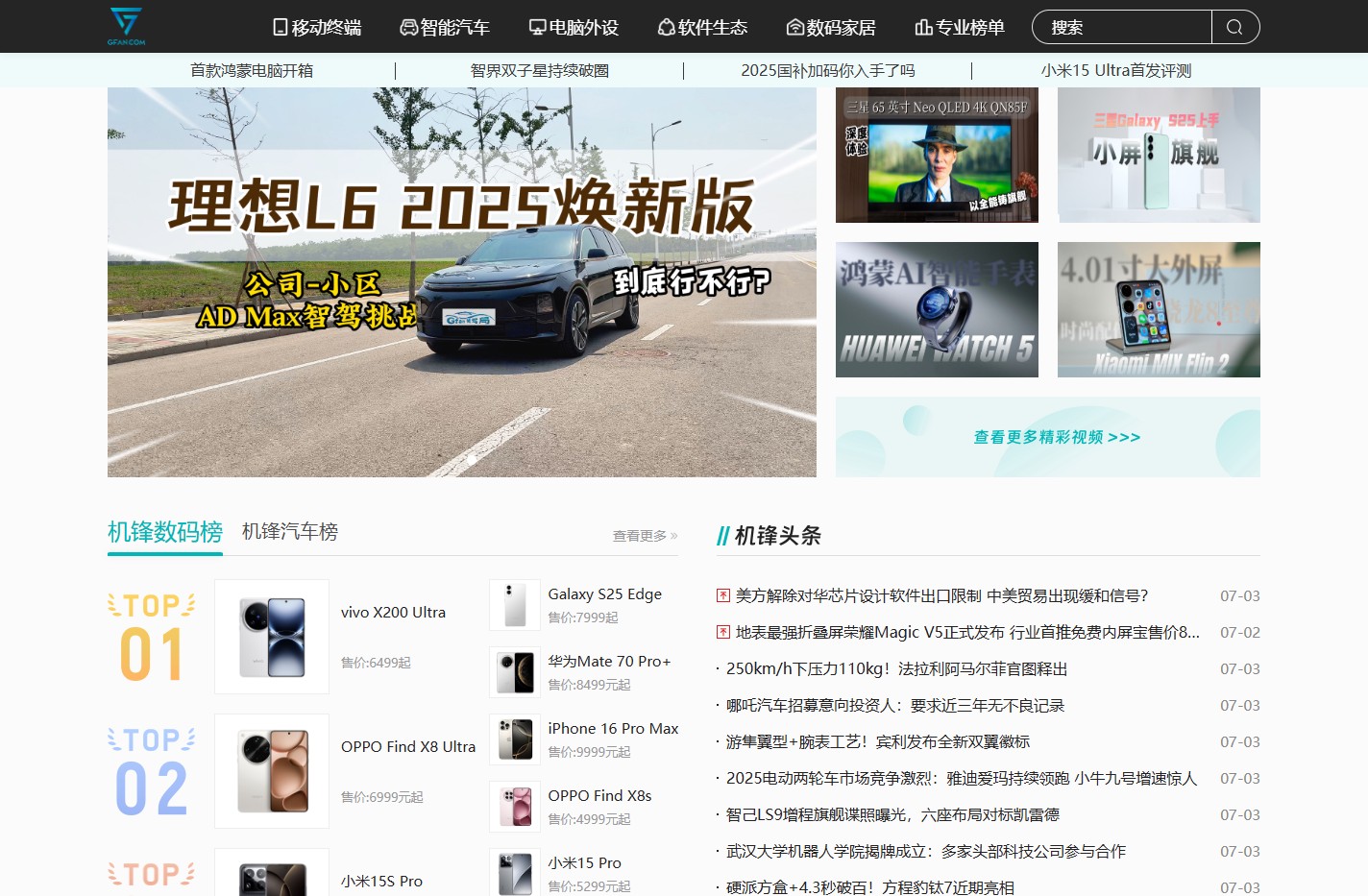Open headline 智己LS9增程旗舰谍照曝光

pyautogui.click(x=892, y=814)
